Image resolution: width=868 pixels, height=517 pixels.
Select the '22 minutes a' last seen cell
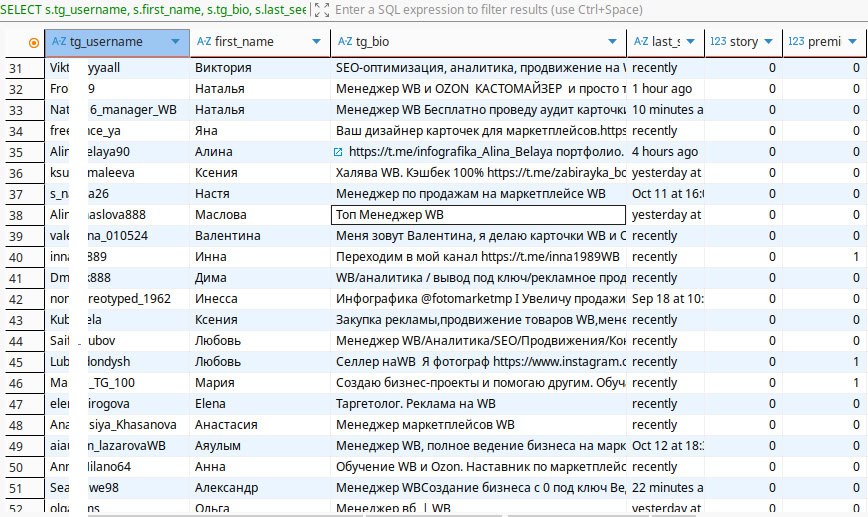point(666,488)
